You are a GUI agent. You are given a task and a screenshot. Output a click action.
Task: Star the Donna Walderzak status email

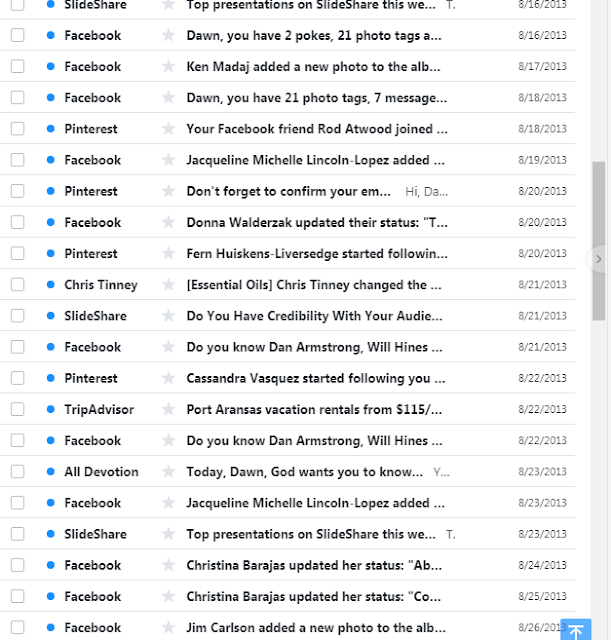tap(168, 222)
